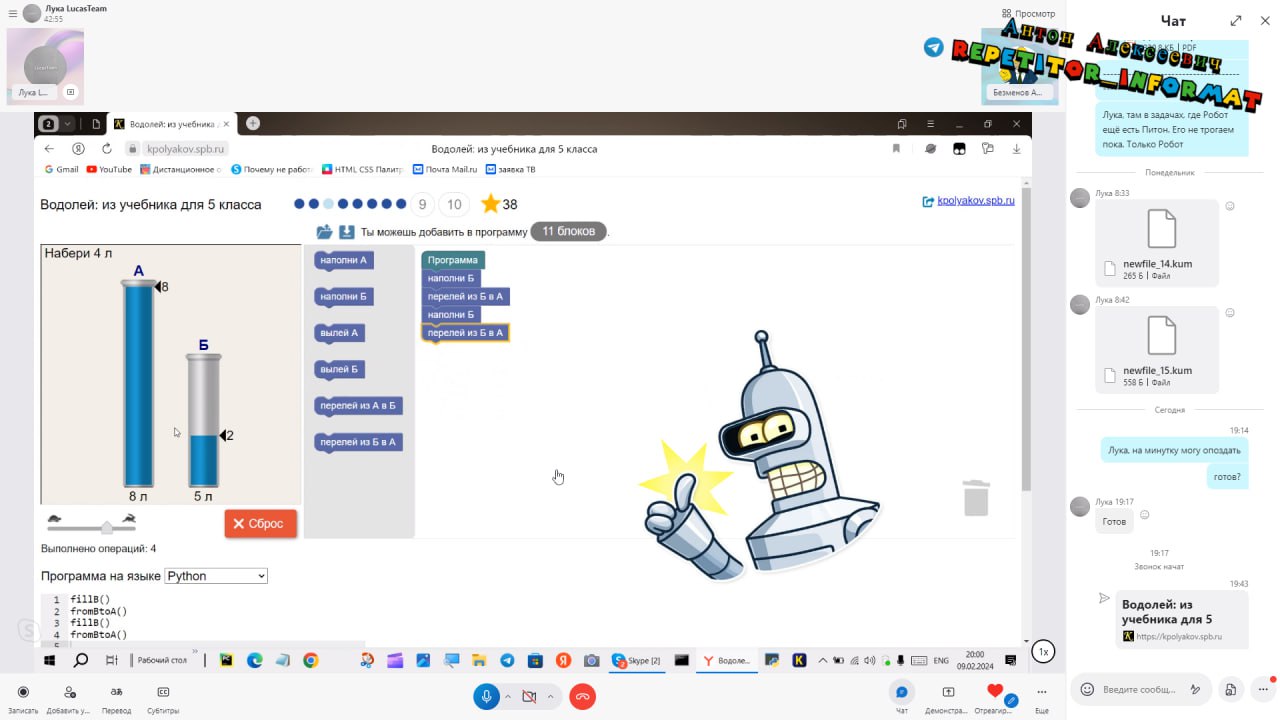Image resolution: width=1280 pixels, height=720 pixels.
Task: Show hidden system tray icons
Action: tap(822, 660)
